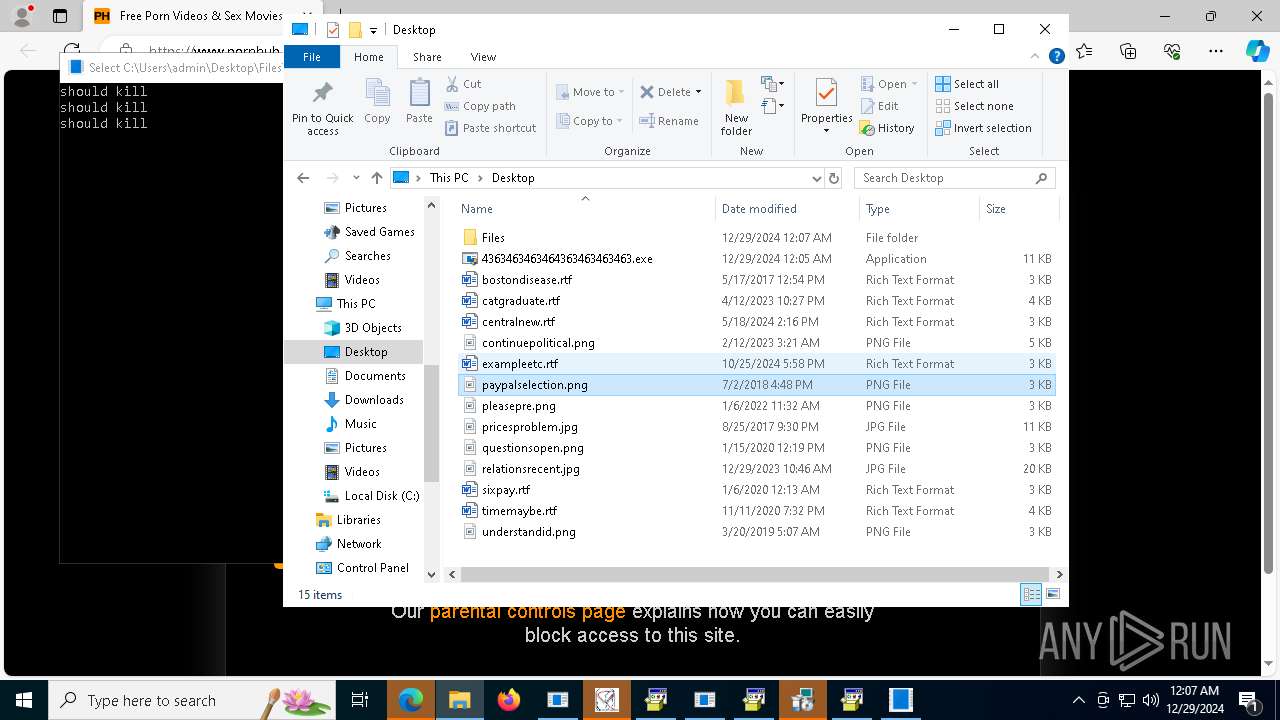Image resolution: width=1280 pixels, height=720 pixels.
Task: Click the Back navigation arrow
Action: (x=303, y=178)
